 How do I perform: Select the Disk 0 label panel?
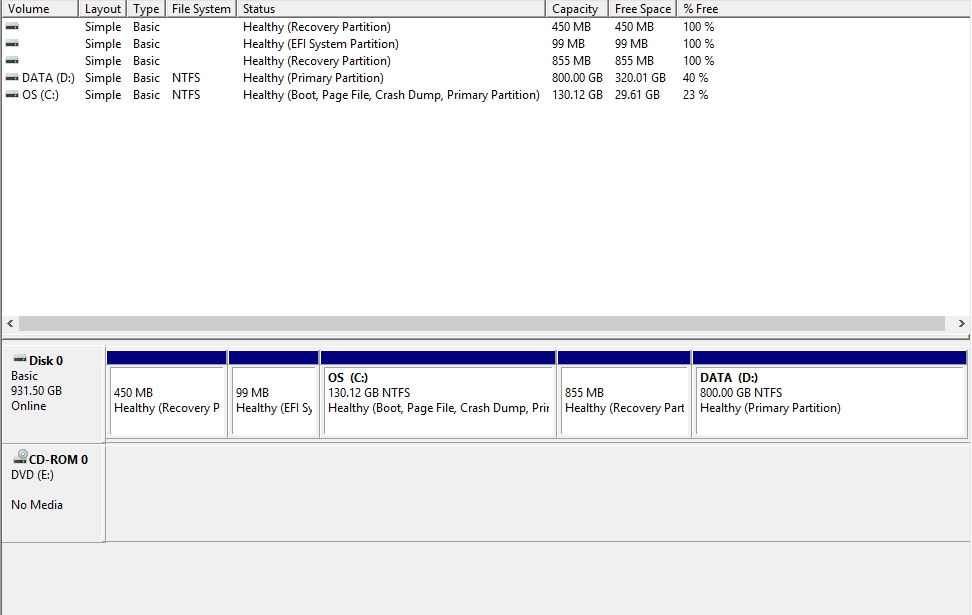54,393
